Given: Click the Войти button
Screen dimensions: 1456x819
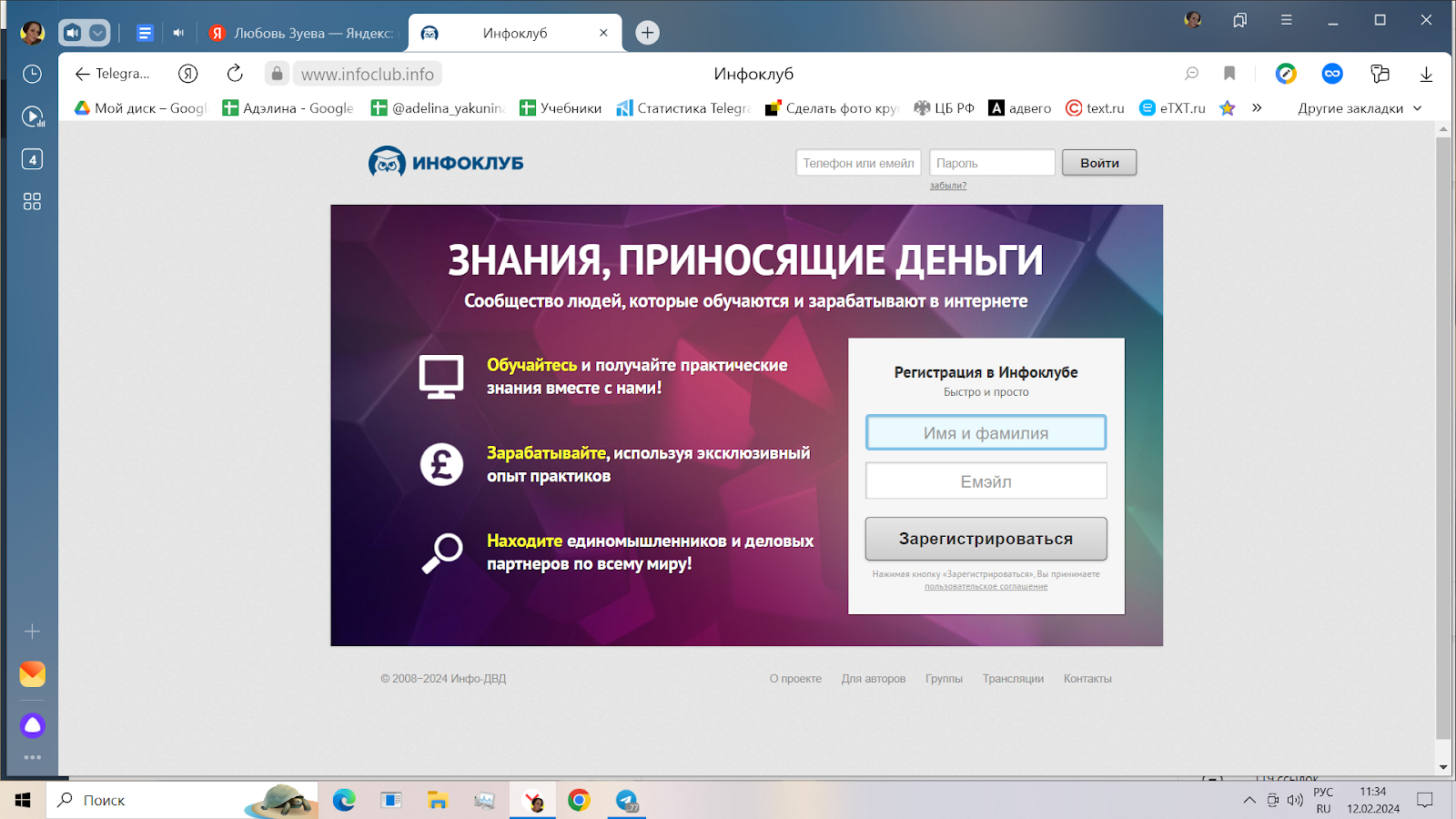Looking at the screenshot, I should [x=1099, y=163].
